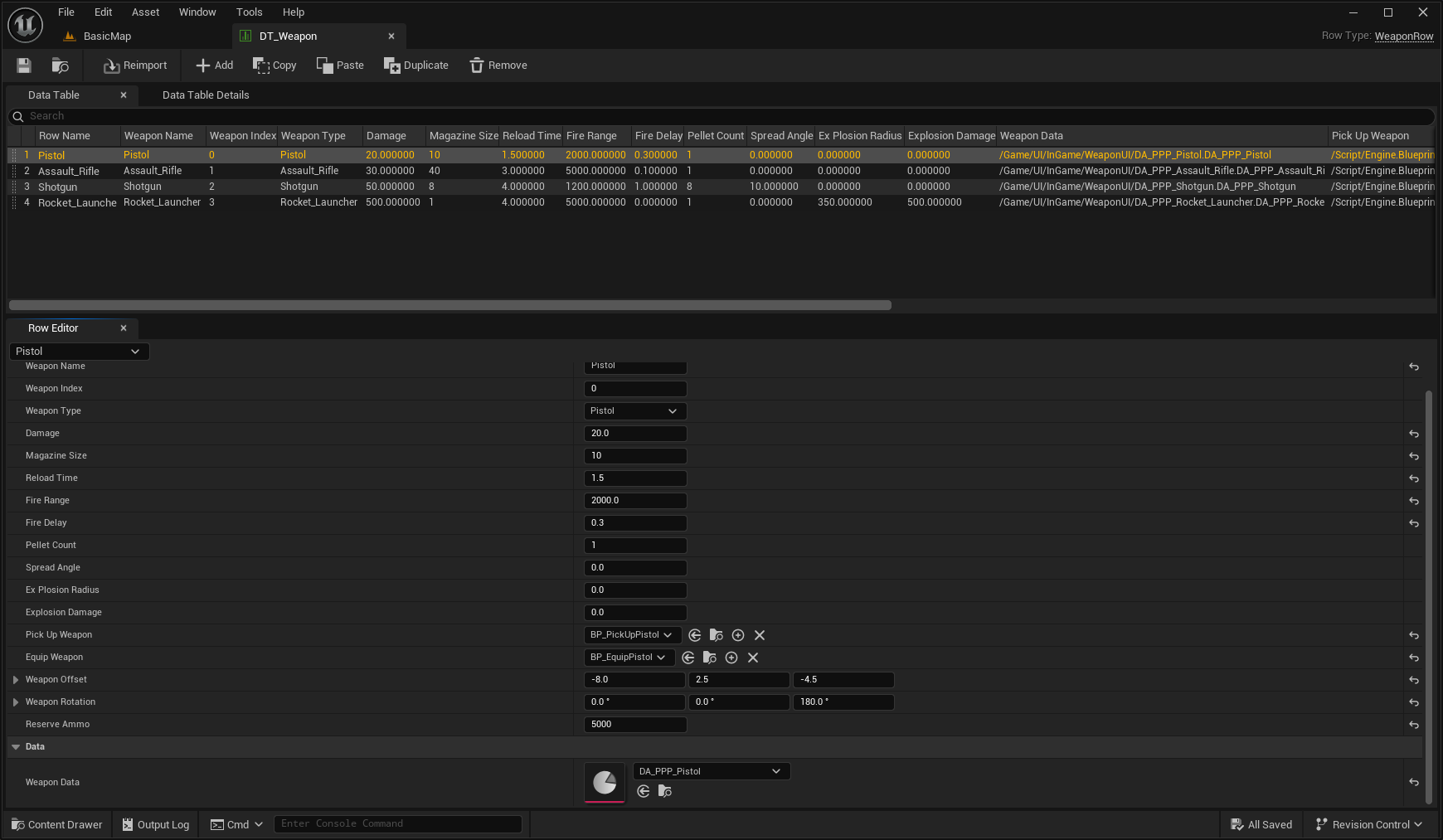1443x840 pixels.
Task: Use selected asset for Equip Weapon
Action: [x=688, y=658]
